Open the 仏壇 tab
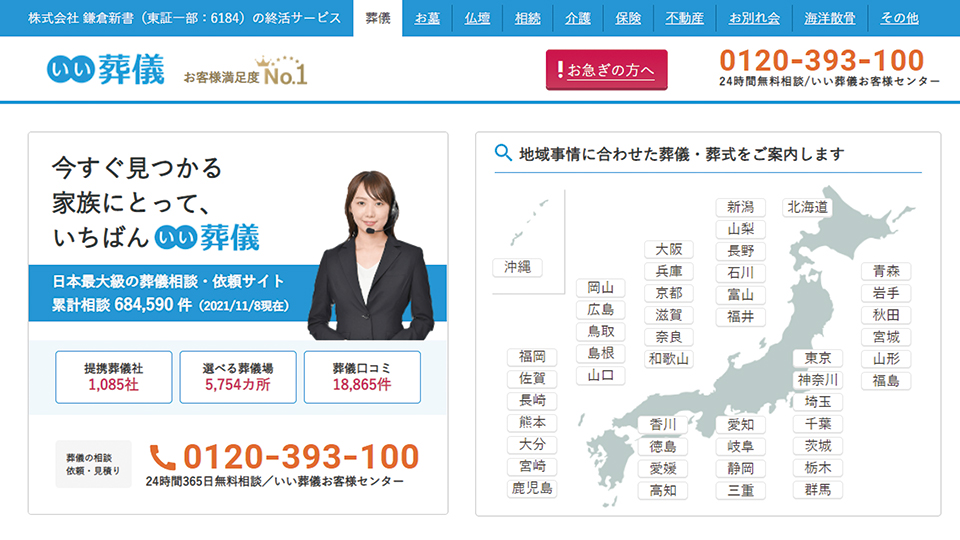Image resolution: width=960 pixels, height=540 pixels. (477, 18)
